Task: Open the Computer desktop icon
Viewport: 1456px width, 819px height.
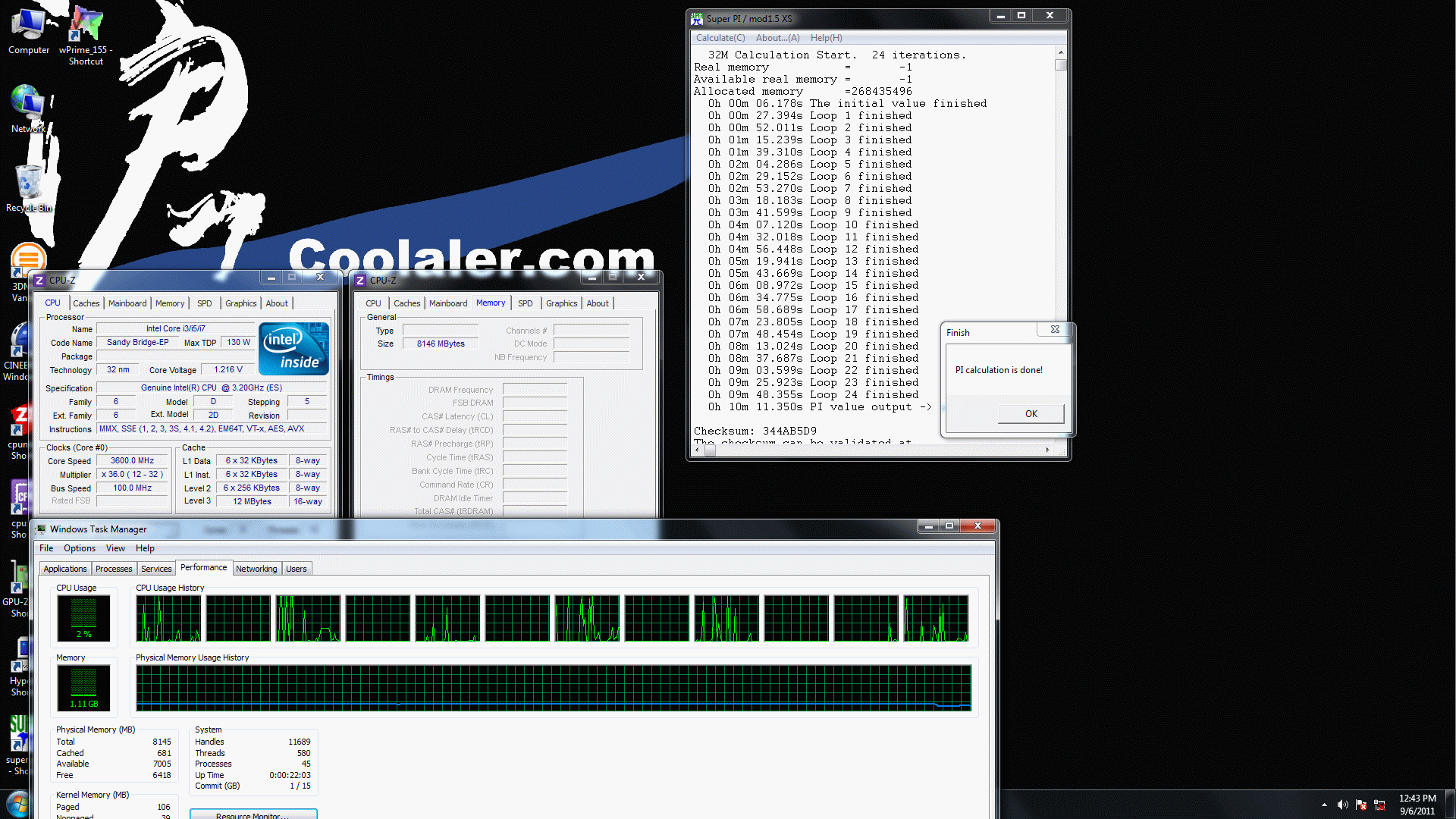Action: pos(29,31)
